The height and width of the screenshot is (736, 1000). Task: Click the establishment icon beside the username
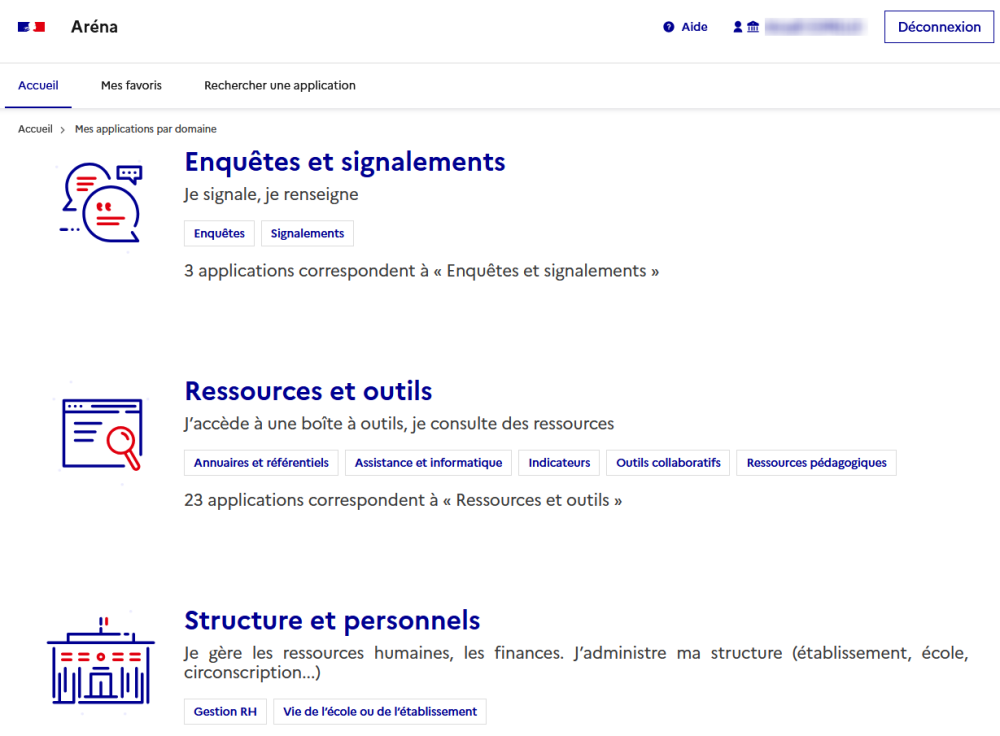point(752,26)
